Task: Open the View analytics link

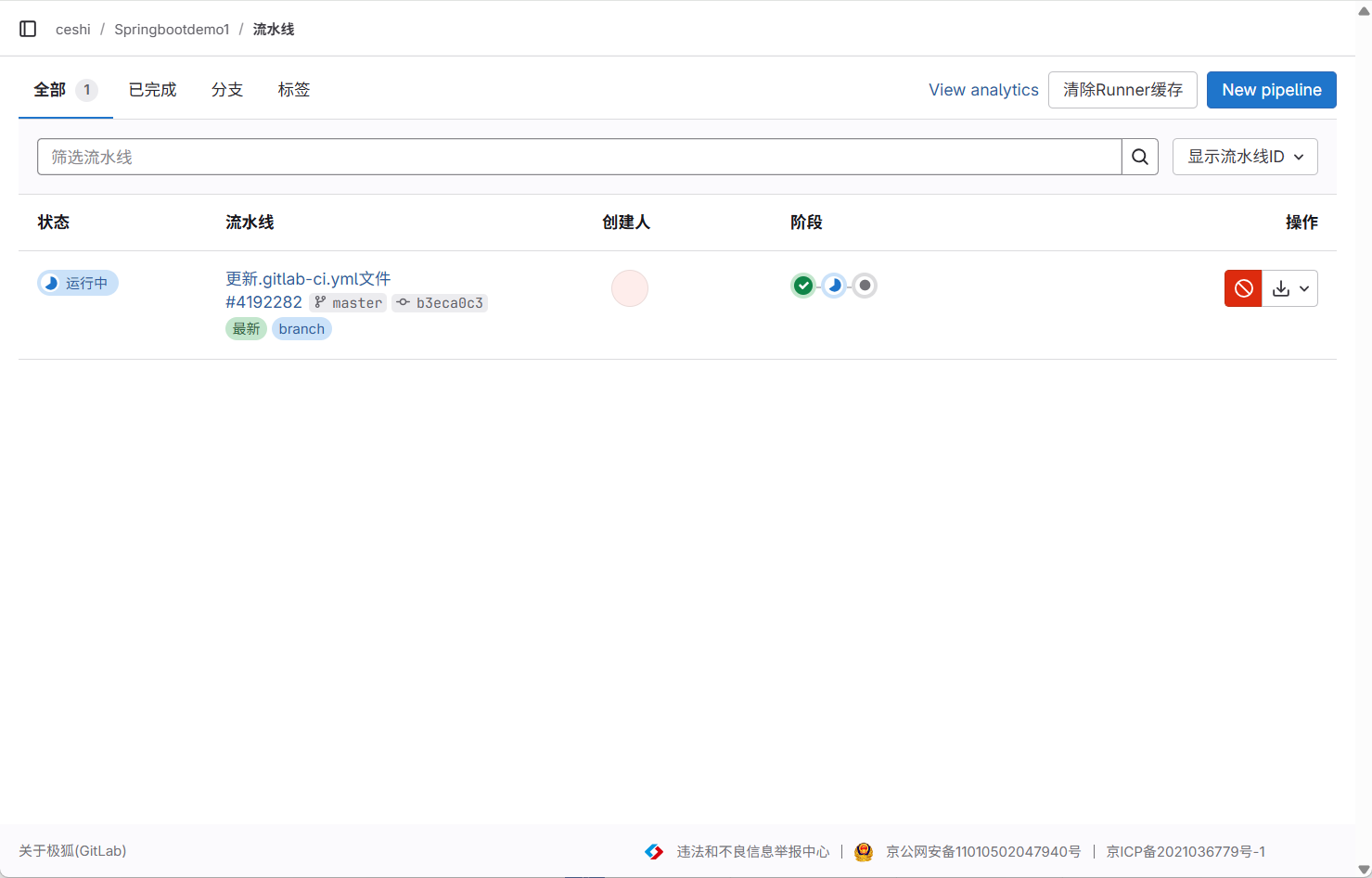Action: coord(983,89)
